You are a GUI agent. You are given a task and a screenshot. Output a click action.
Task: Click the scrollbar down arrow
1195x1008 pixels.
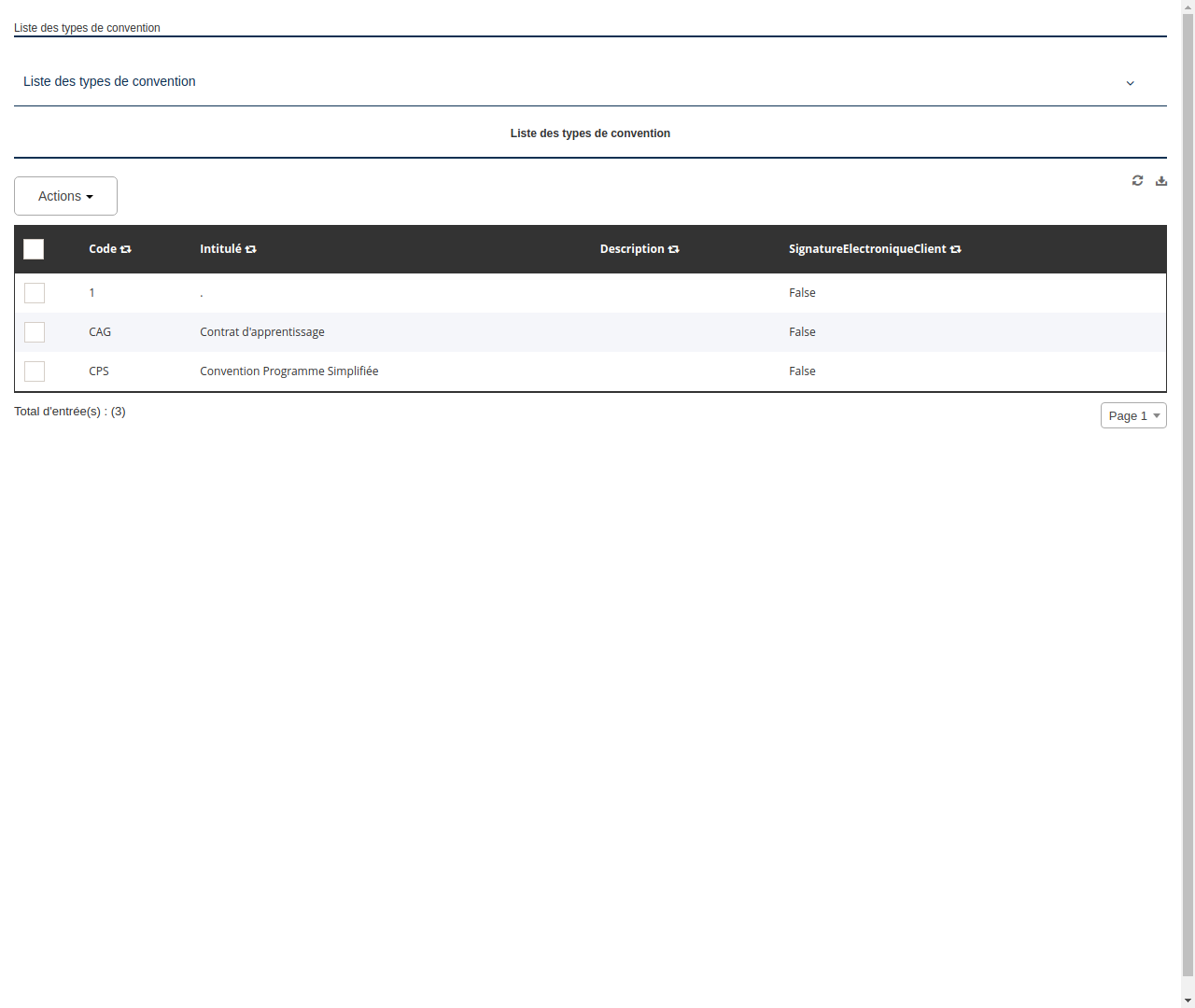[1188, 1001]
